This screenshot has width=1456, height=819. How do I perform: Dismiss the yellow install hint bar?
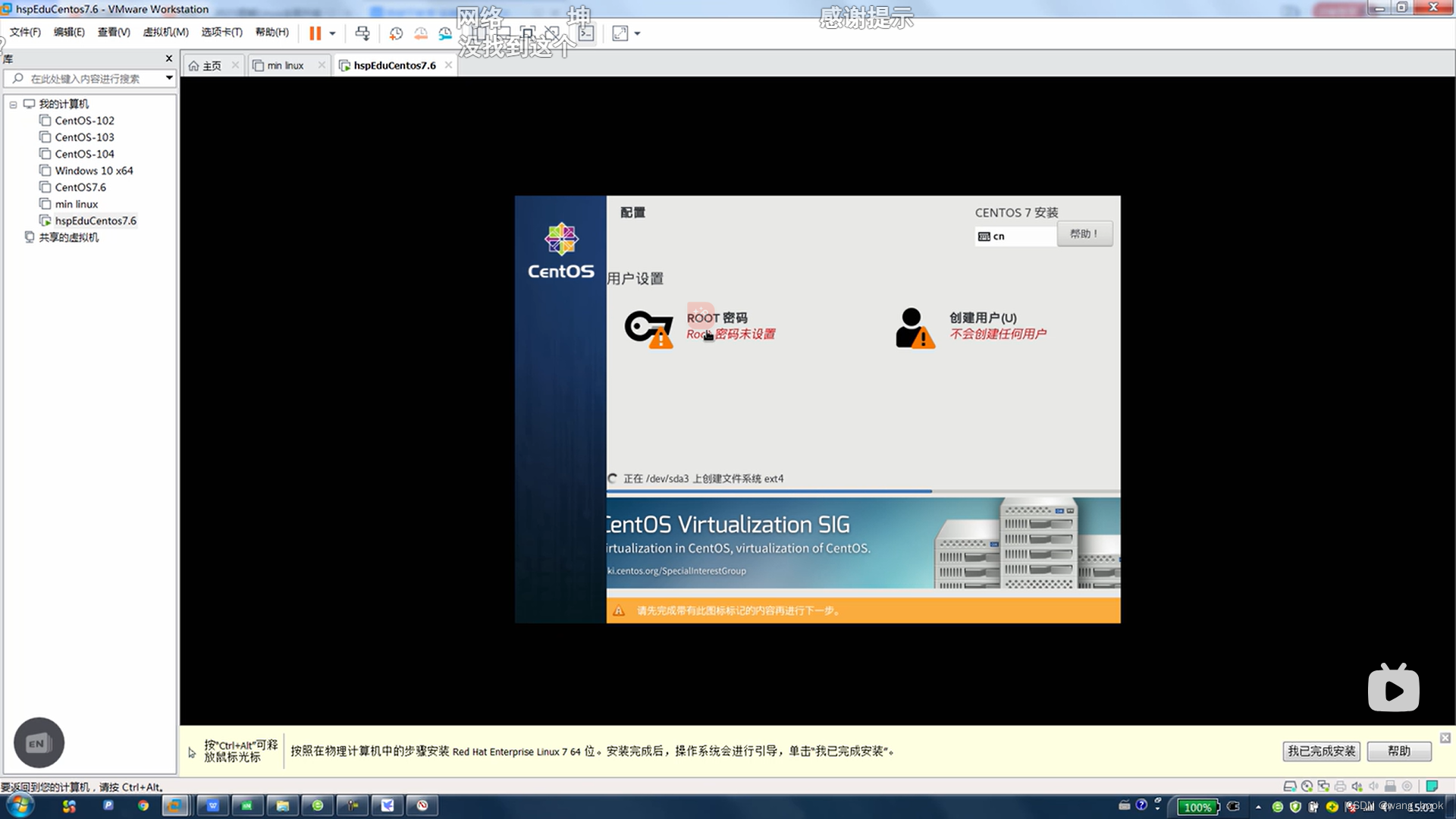pos(1445,738)
